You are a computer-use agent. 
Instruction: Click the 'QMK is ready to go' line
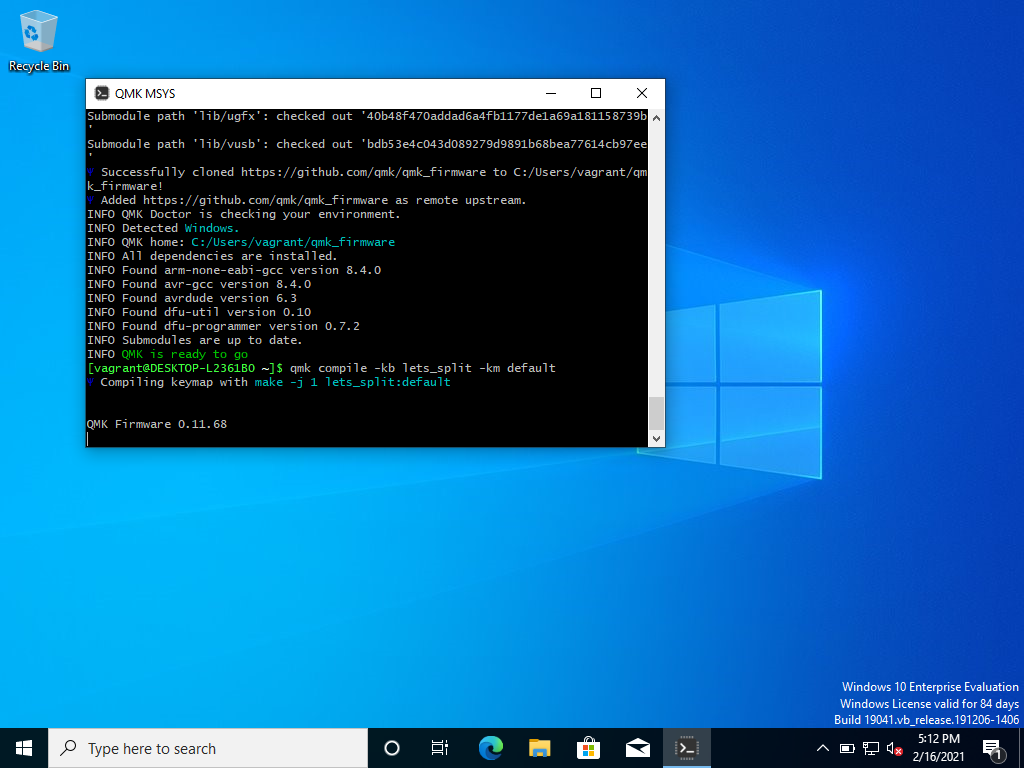tap(168, 354)
